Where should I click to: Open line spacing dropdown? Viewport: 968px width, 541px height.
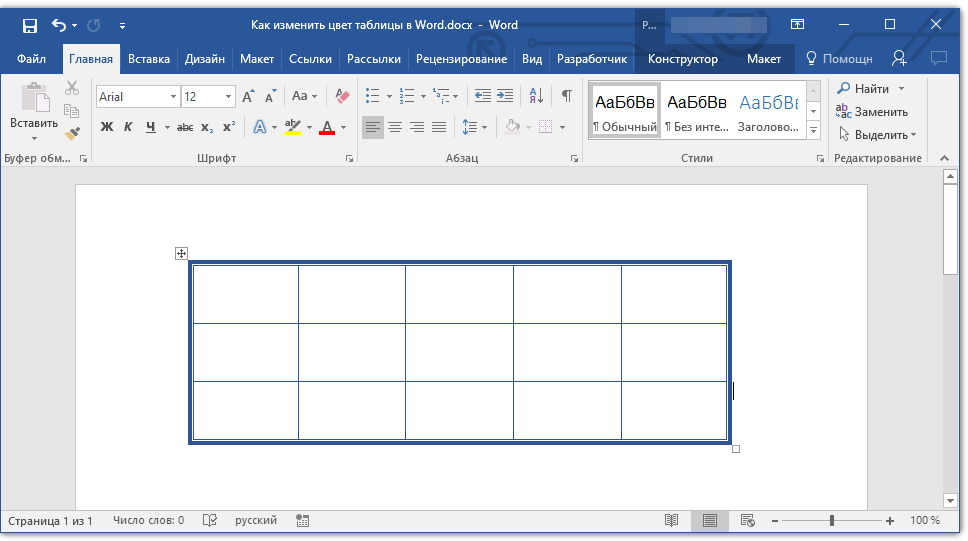pyautogui.click(x=475, y=127)
